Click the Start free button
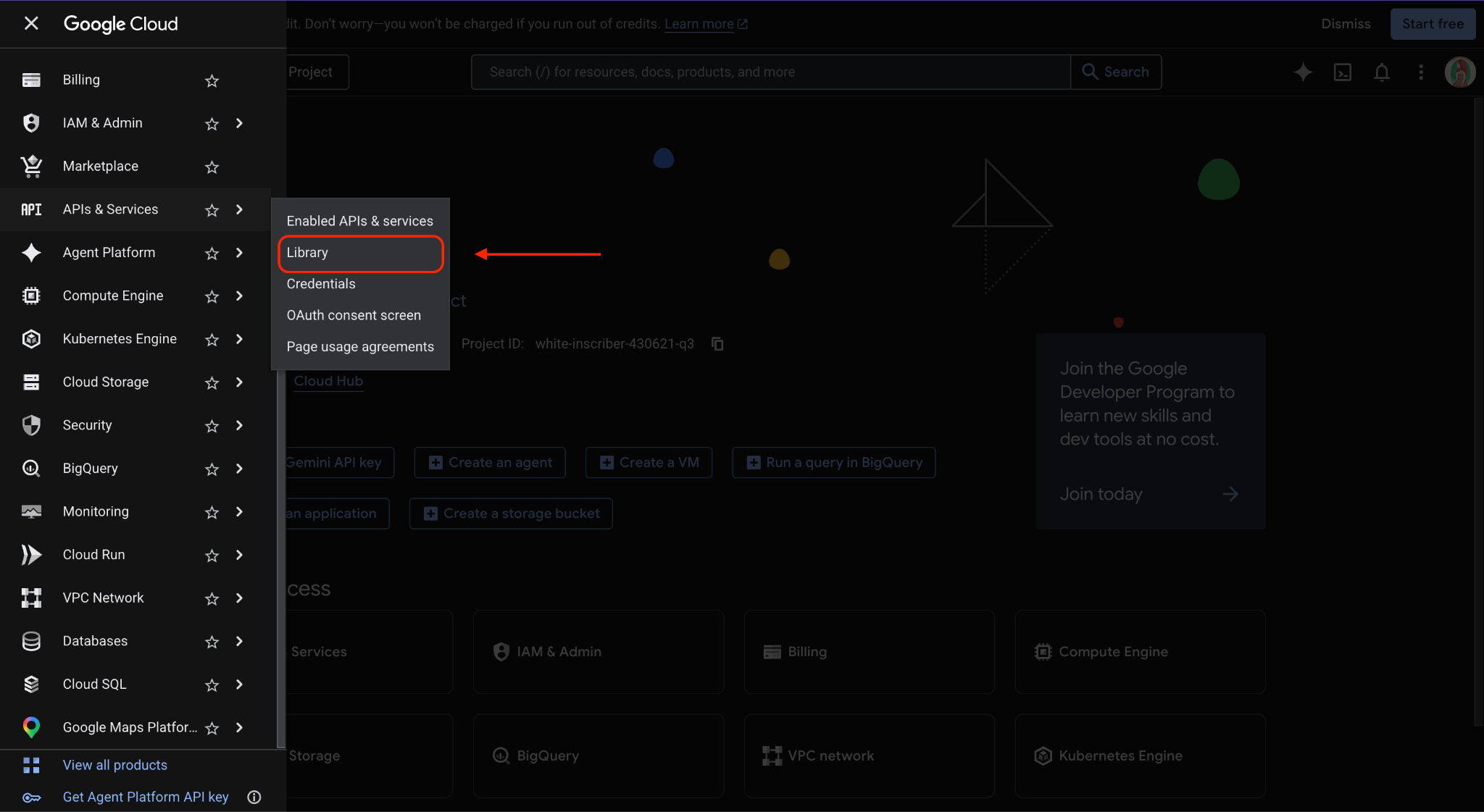The height and width of the screenshot is (812, 1484). (1433, 24)
